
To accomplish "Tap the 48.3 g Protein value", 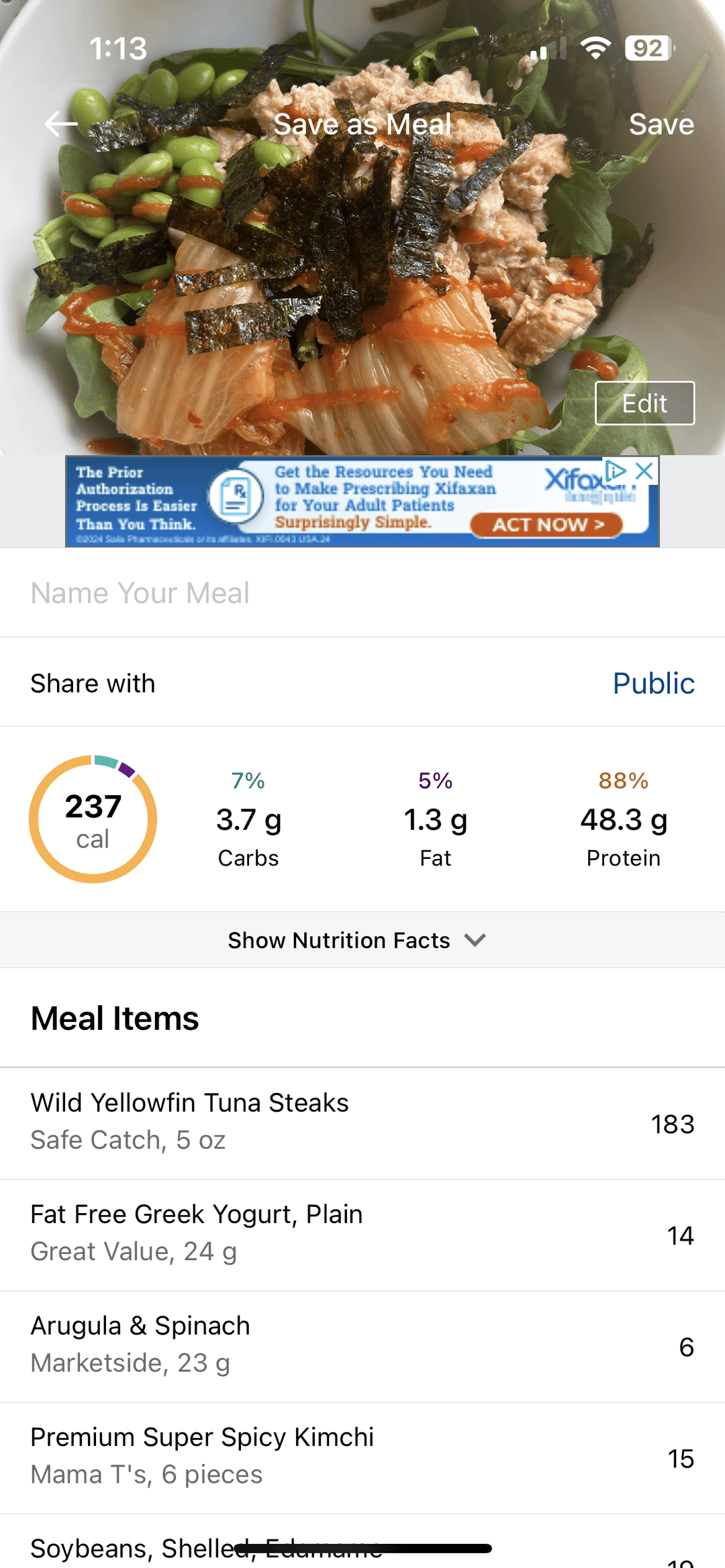I will [624, 820].
